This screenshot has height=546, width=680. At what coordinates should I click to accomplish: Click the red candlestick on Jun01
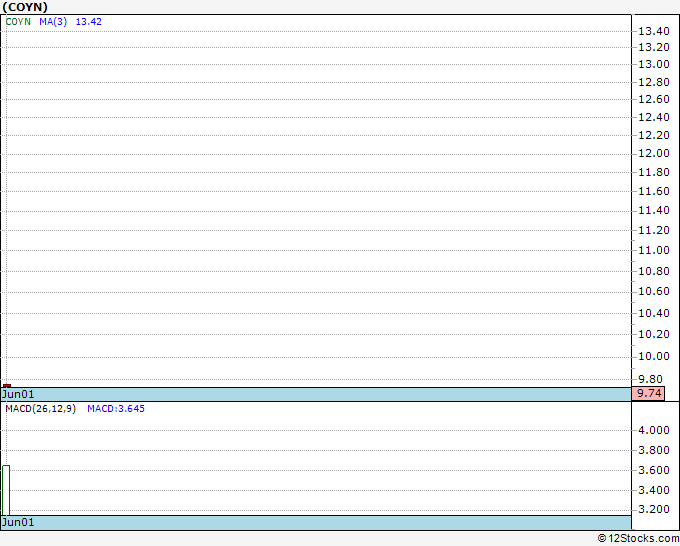pyautogui.click(x=7, y=386)
